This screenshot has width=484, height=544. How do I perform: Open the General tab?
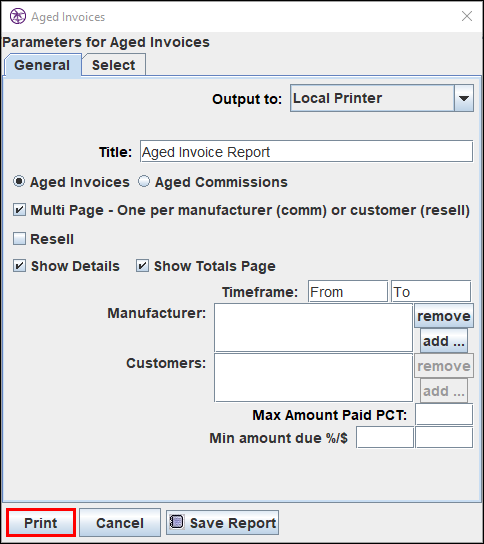pos(42,65)
